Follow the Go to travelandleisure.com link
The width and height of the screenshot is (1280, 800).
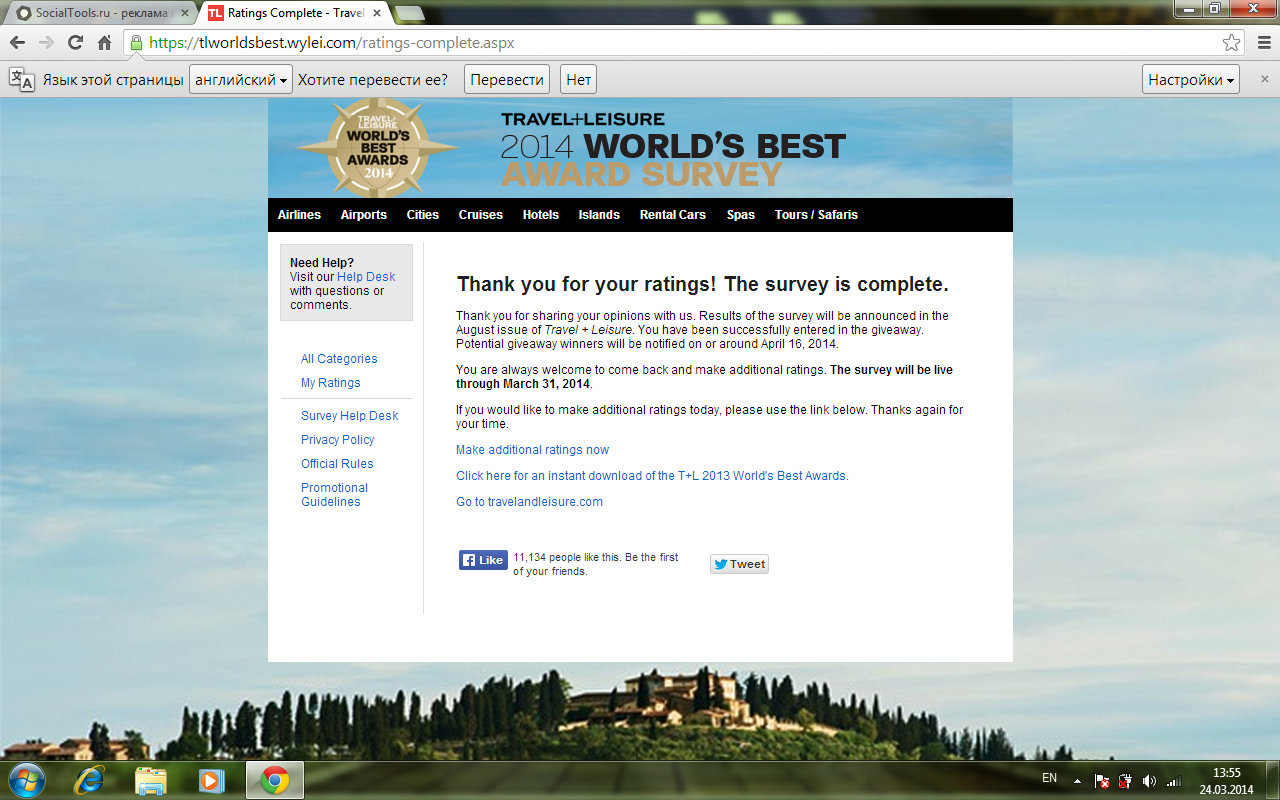[530, 502]
